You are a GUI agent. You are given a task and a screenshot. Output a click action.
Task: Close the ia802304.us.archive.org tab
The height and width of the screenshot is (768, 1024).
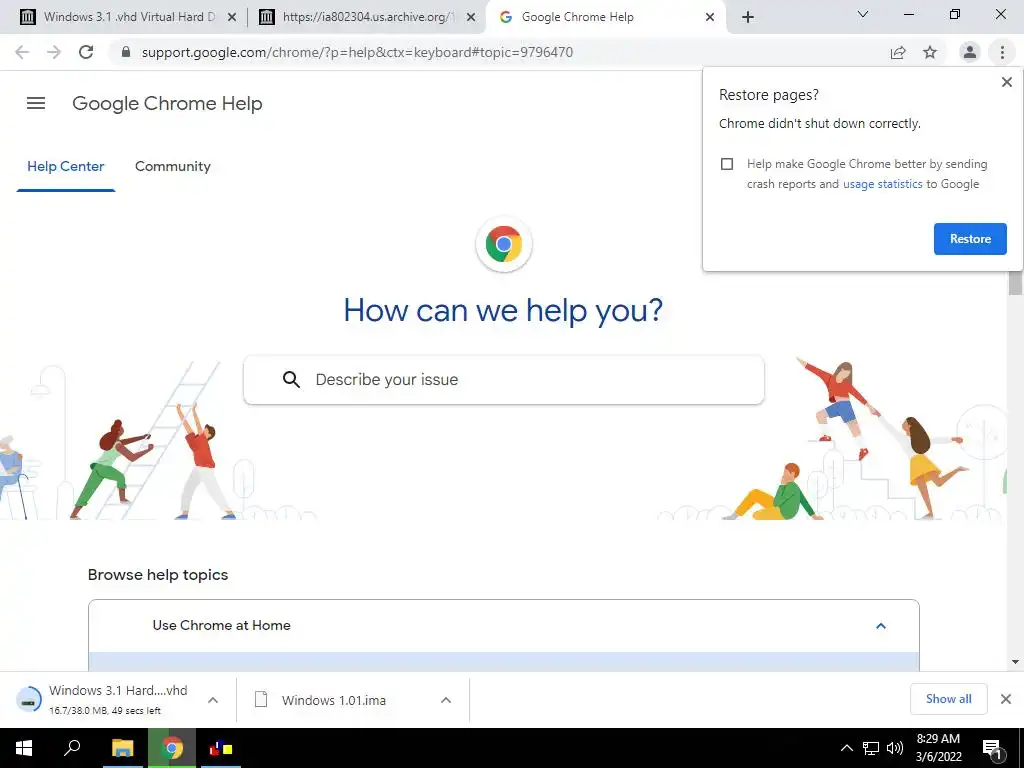coord(471,18)
